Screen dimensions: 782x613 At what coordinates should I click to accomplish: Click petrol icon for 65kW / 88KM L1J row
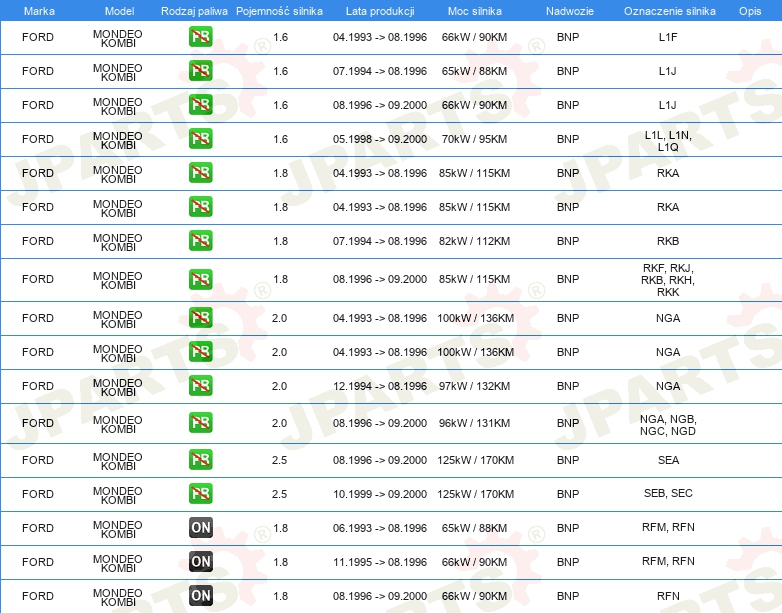coord(200,71)
